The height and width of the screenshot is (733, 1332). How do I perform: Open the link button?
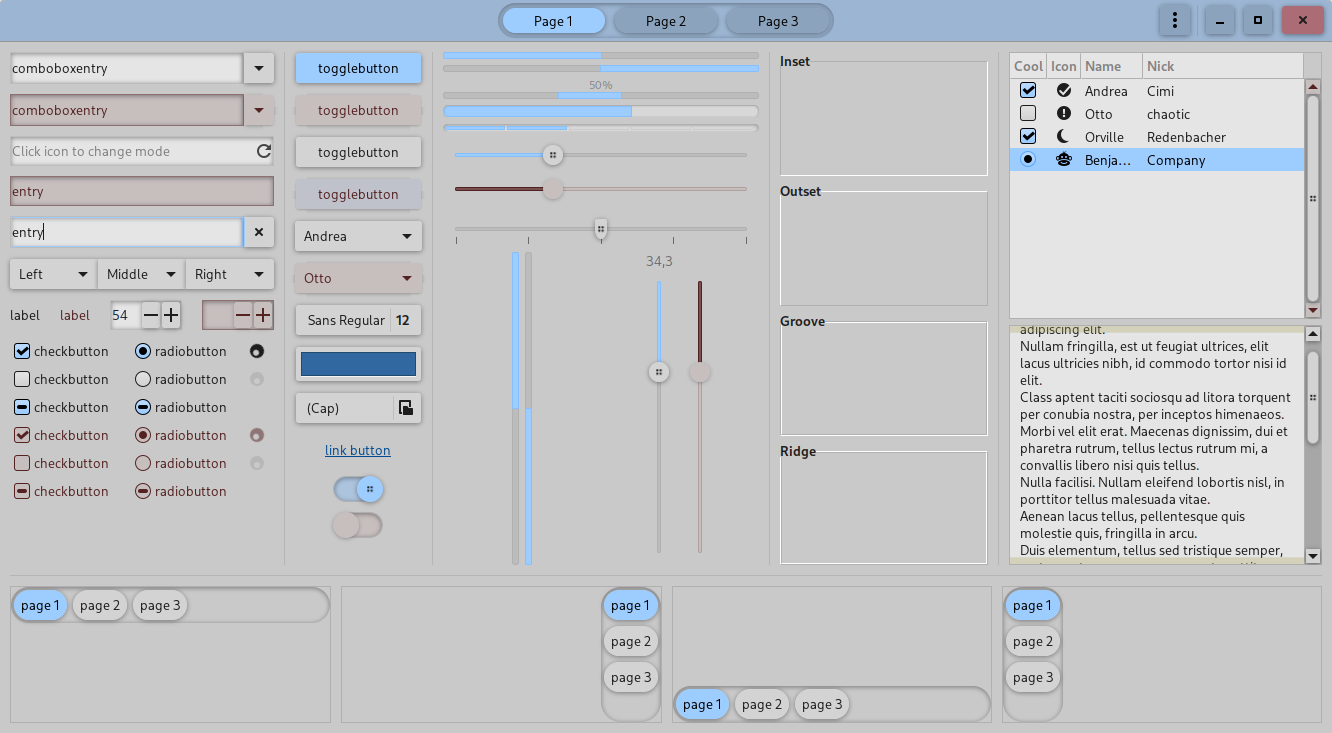(358, 450)
